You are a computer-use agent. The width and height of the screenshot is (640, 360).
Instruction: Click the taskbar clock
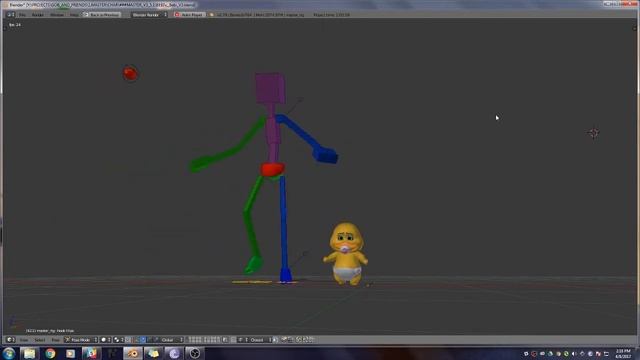pyautogui.click(x=623, y=353)
